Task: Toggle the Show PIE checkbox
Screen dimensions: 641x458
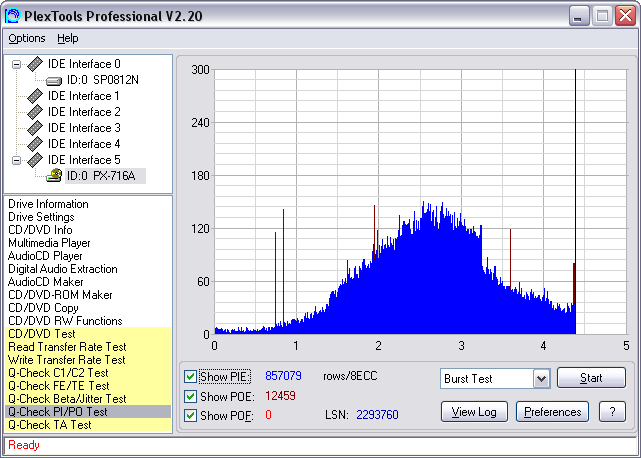Action: [x=190, y=376]
